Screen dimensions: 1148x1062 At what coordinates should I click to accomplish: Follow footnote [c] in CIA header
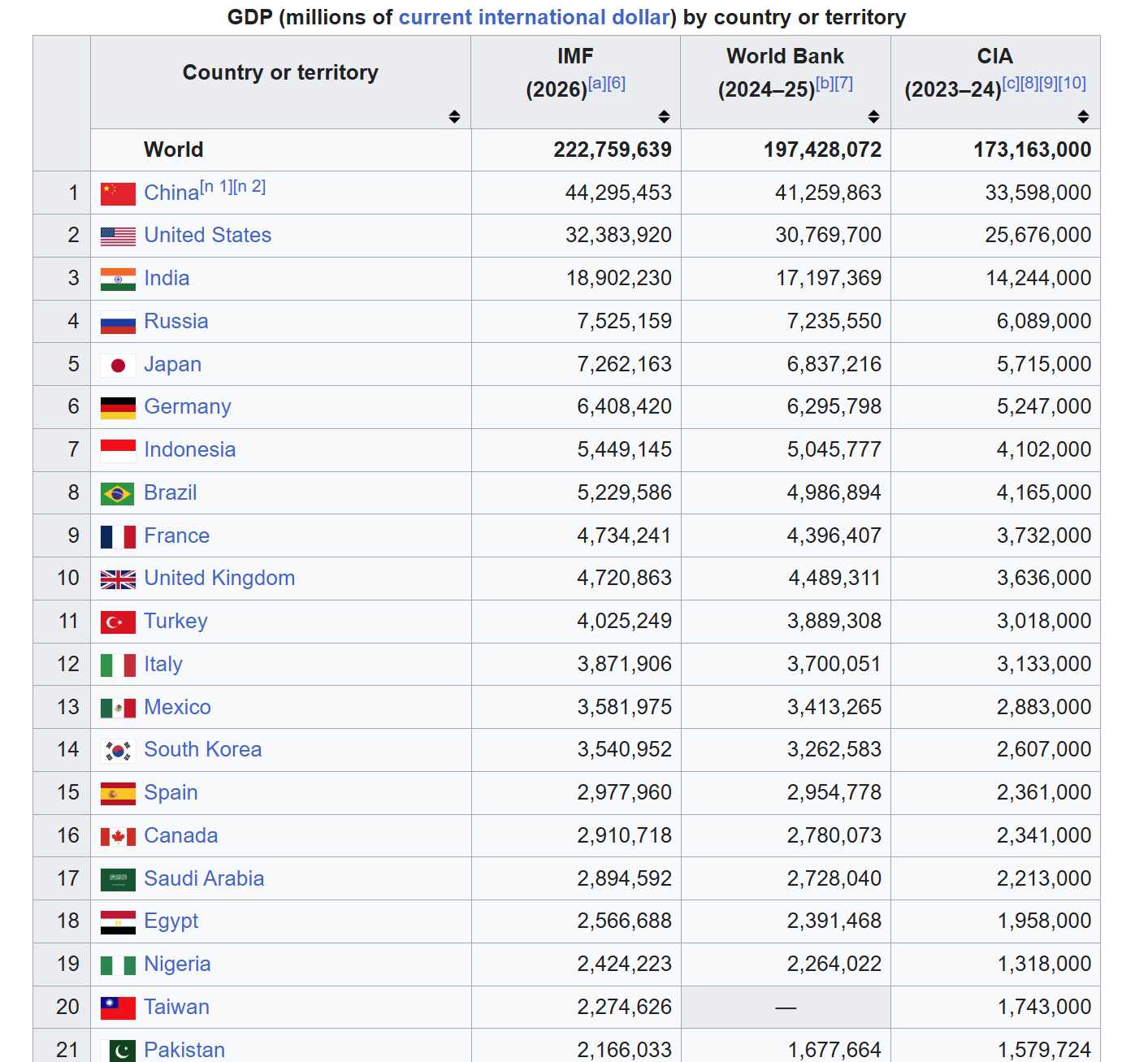[1012, 83]
